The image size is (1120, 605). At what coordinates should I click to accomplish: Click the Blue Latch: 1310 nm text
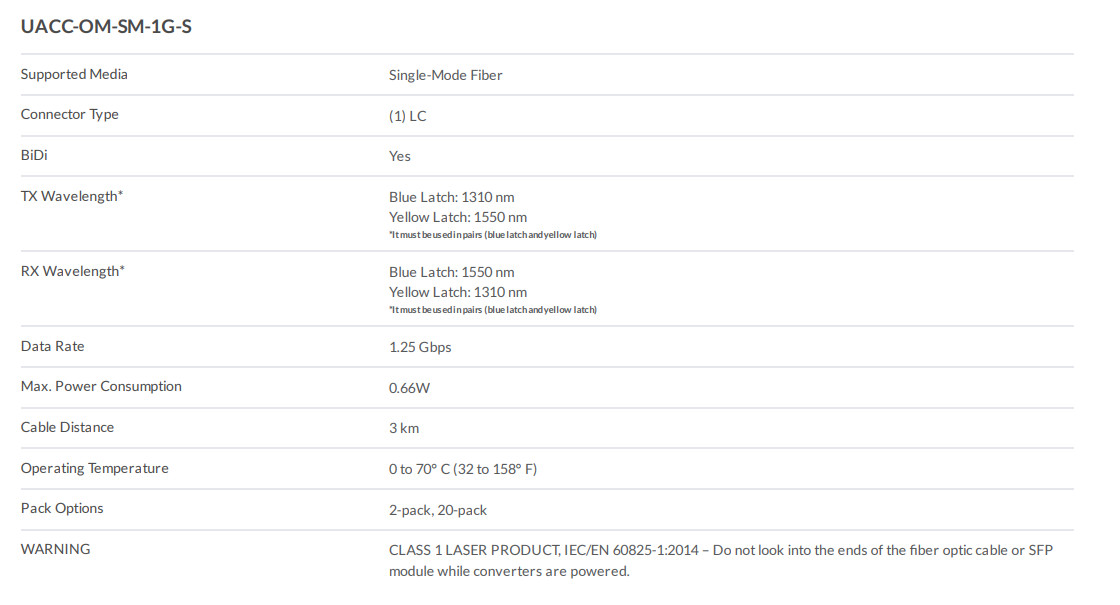[x=451, y=197]
